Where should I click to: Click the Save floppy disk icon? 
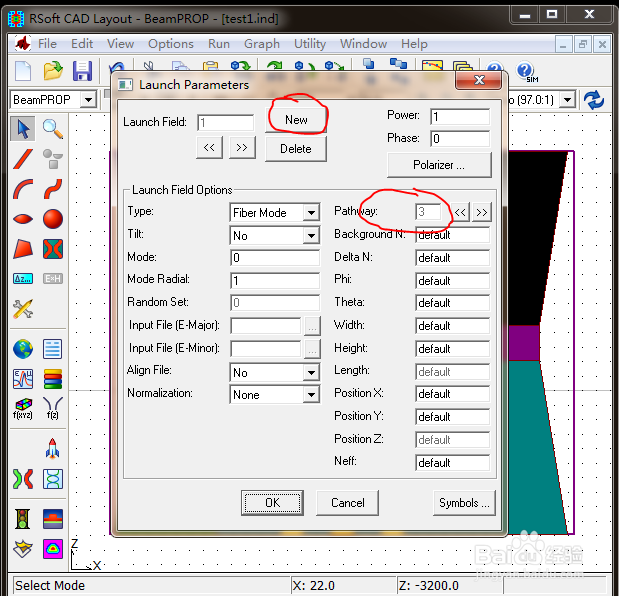click(x=82, y=71)
